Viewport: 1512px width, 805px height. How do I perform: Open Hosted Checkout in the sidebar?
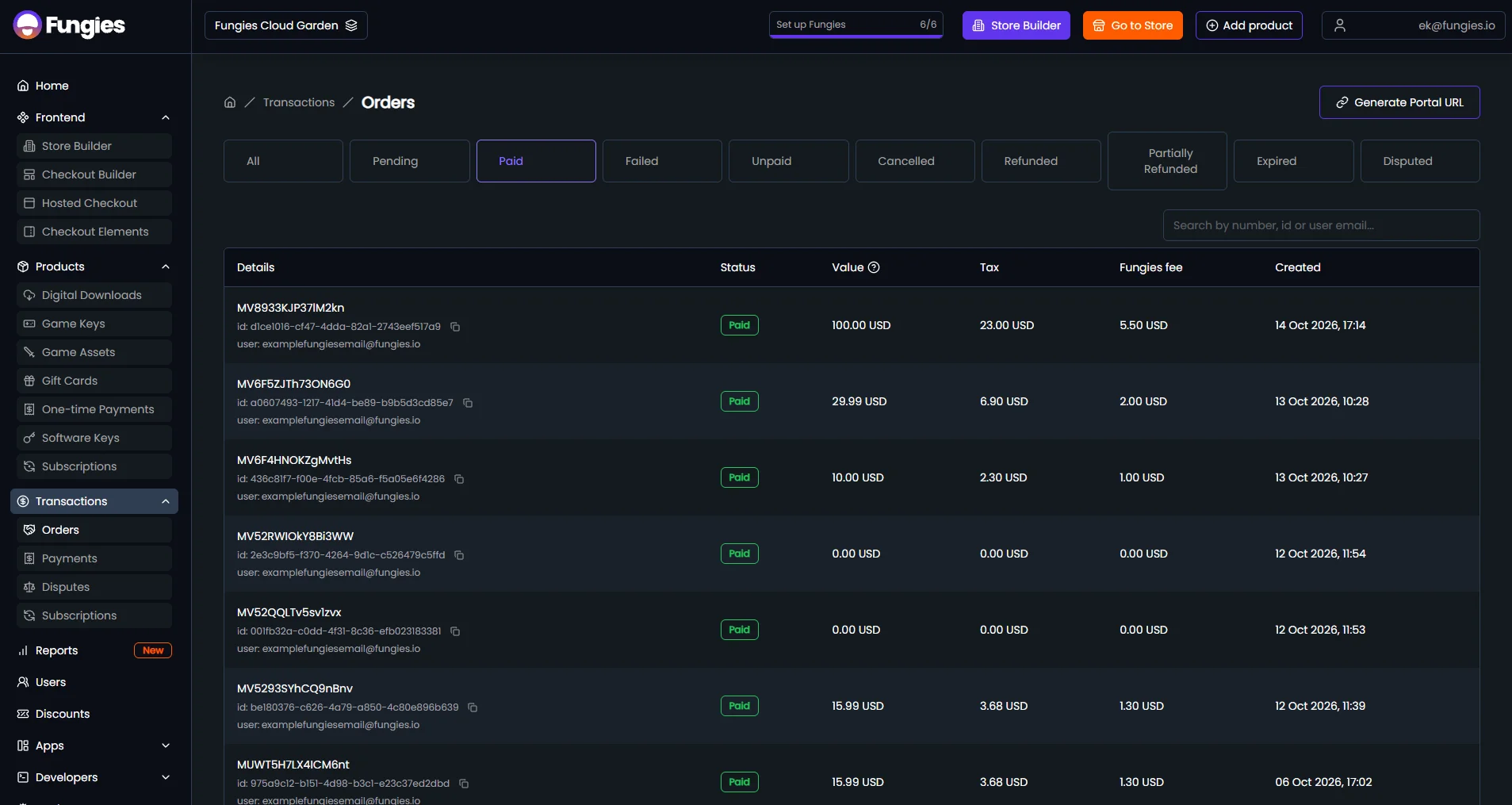94,203
